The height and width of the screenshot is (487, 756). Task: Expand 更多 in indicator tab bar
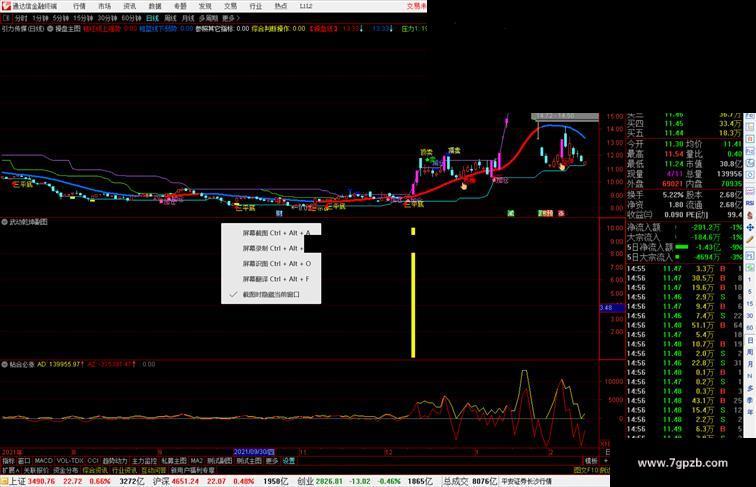tap(272, 461)
